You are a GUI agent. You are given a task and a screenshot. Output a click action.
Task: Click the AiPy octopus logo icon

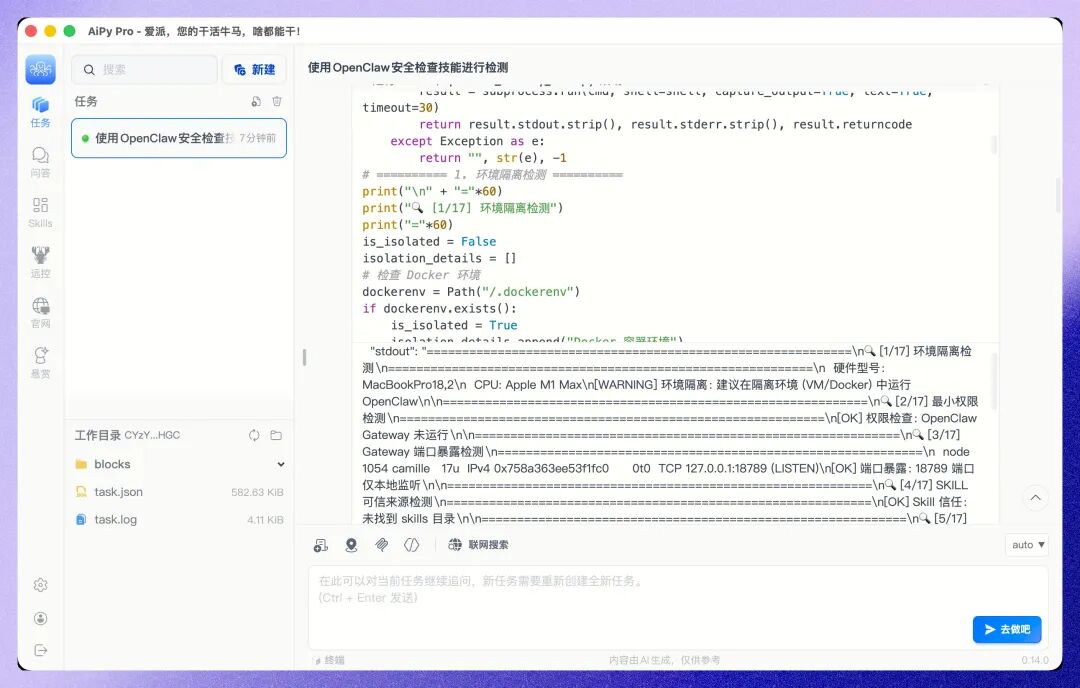tap(41, 70)
